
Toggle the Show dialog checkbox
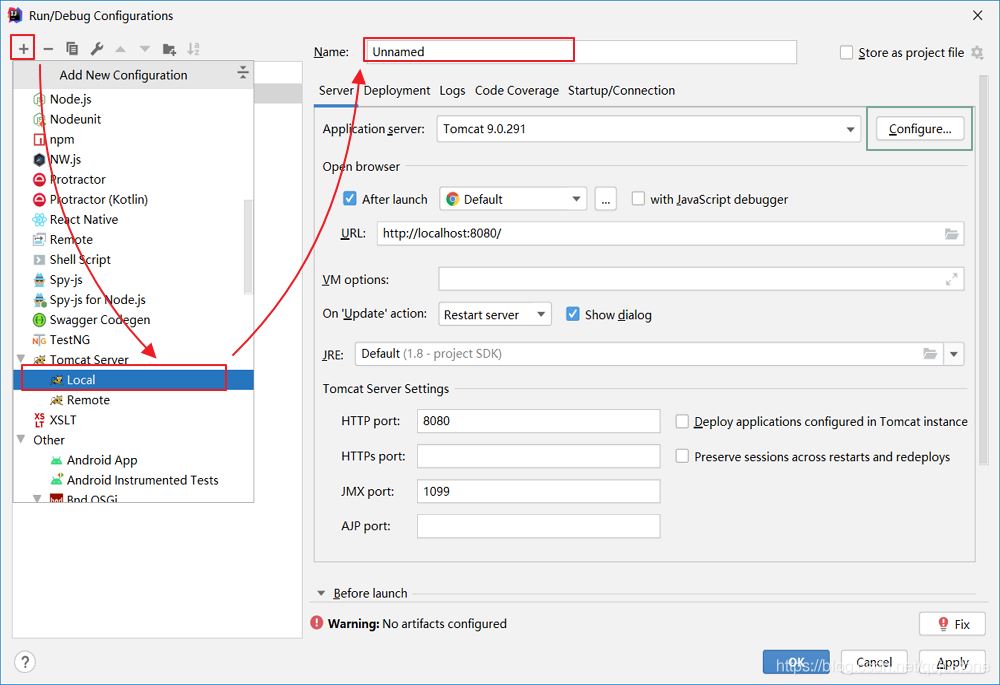(x=573, y=314)
